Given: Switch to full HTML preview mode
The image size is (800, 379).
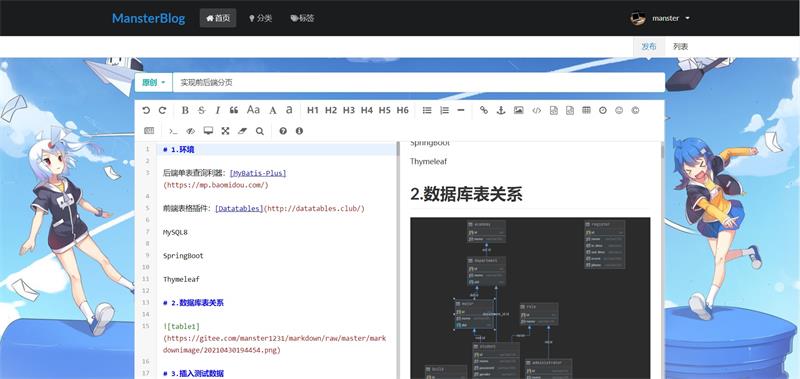Looking at the screenshot, I should 208,131.
